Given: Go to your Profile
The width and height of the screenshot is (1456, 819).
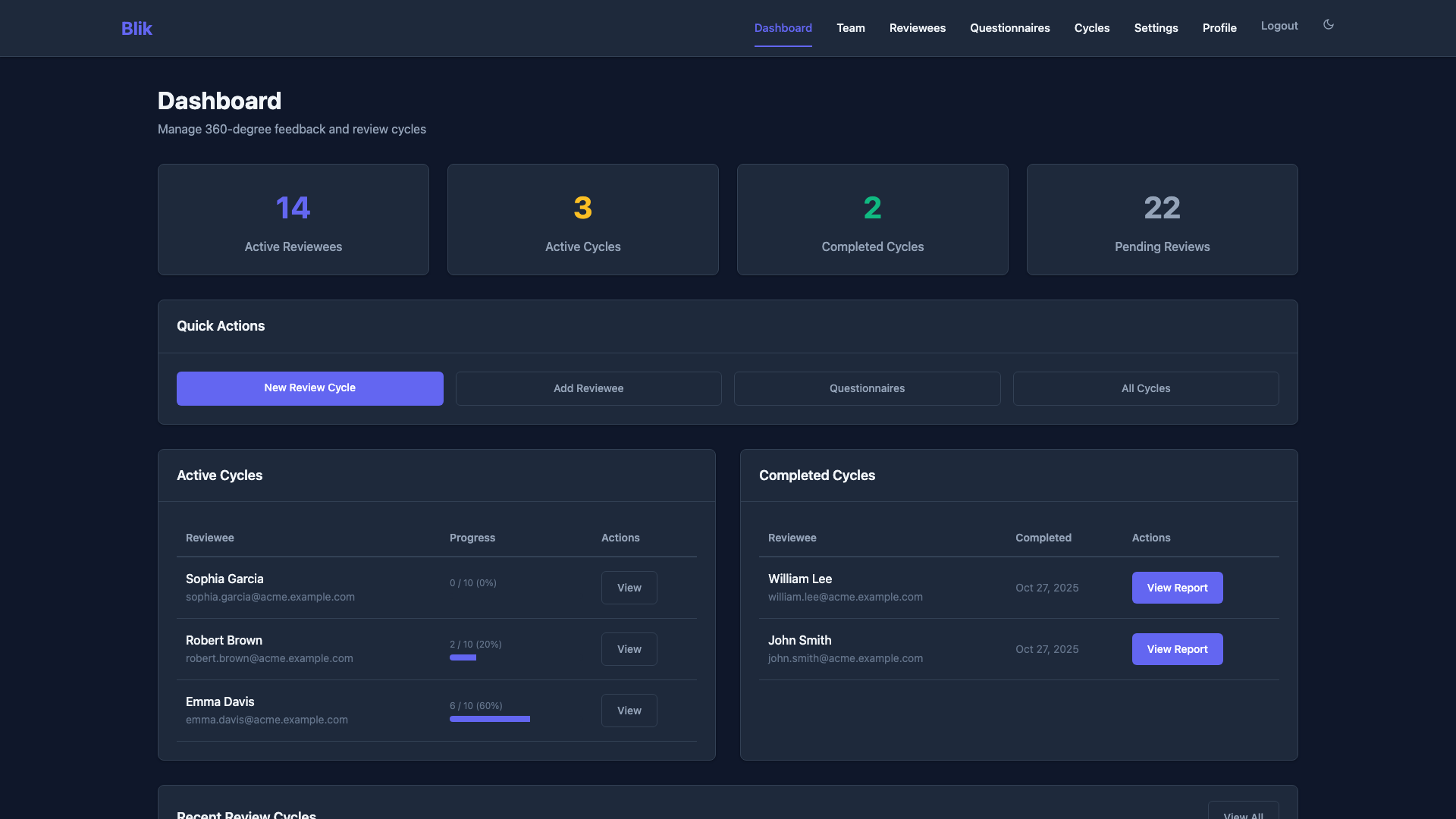Looking at the screenshot, I should click(1219, 27).
